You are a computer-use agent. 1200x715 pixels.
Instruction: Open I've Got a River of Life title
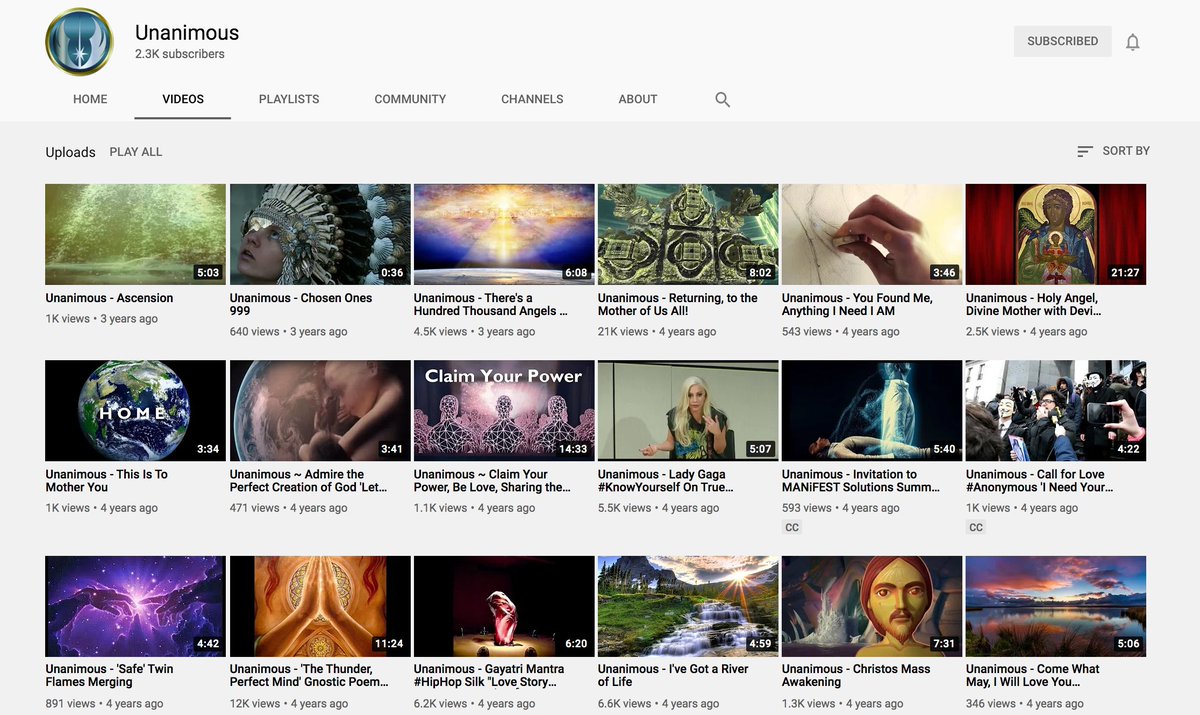click(x=673, y=676)
